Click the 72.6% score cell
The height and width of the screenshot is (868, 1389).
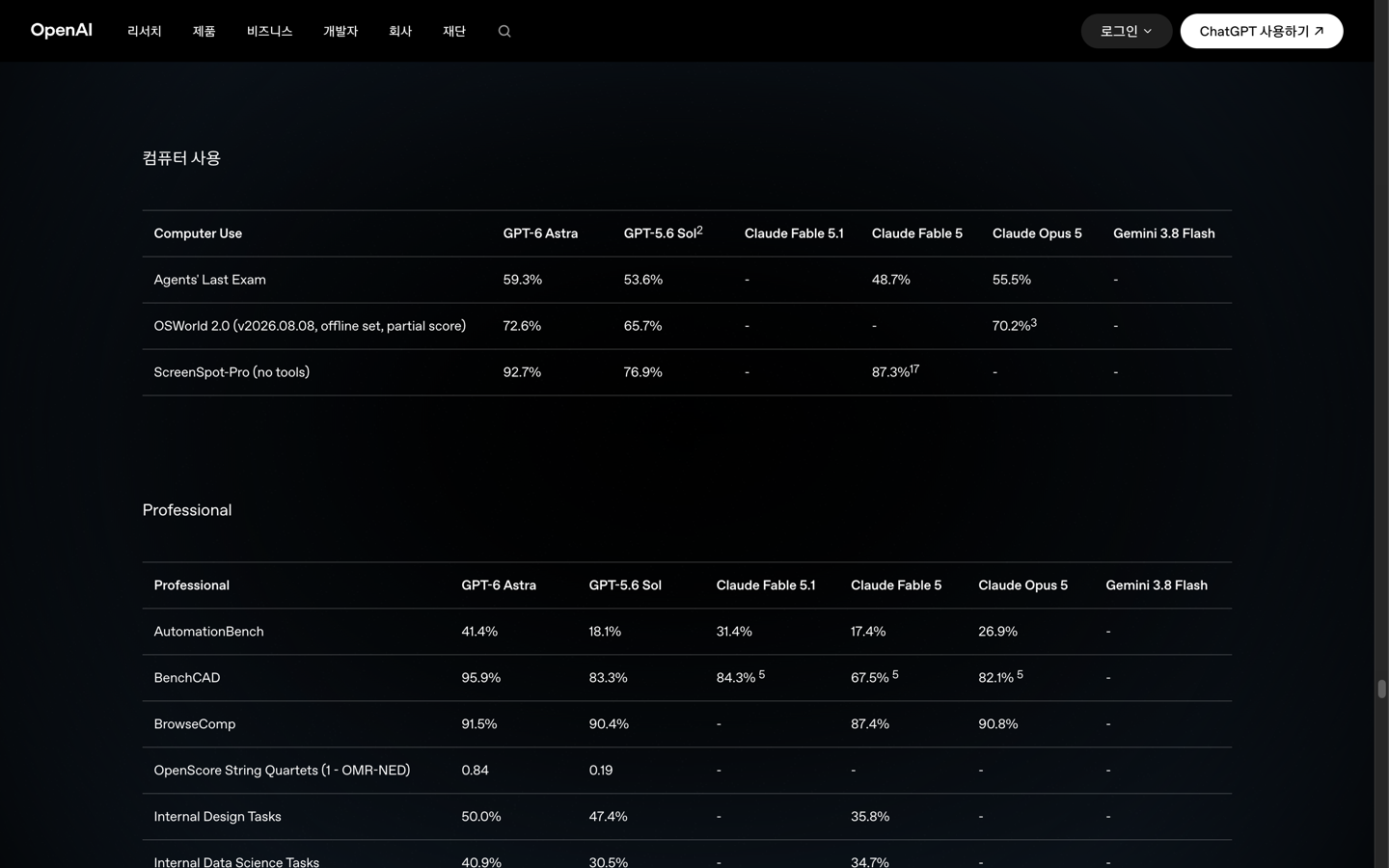[522, 326]
